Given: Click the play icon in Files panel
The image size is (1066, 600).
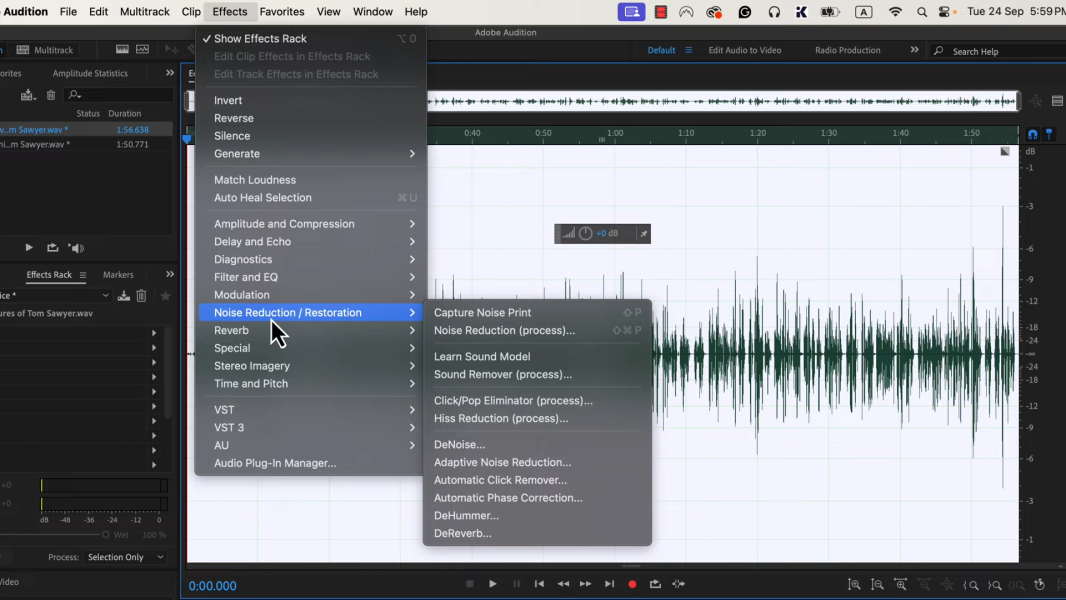Looking at the screenshot, I should [29, 248].
